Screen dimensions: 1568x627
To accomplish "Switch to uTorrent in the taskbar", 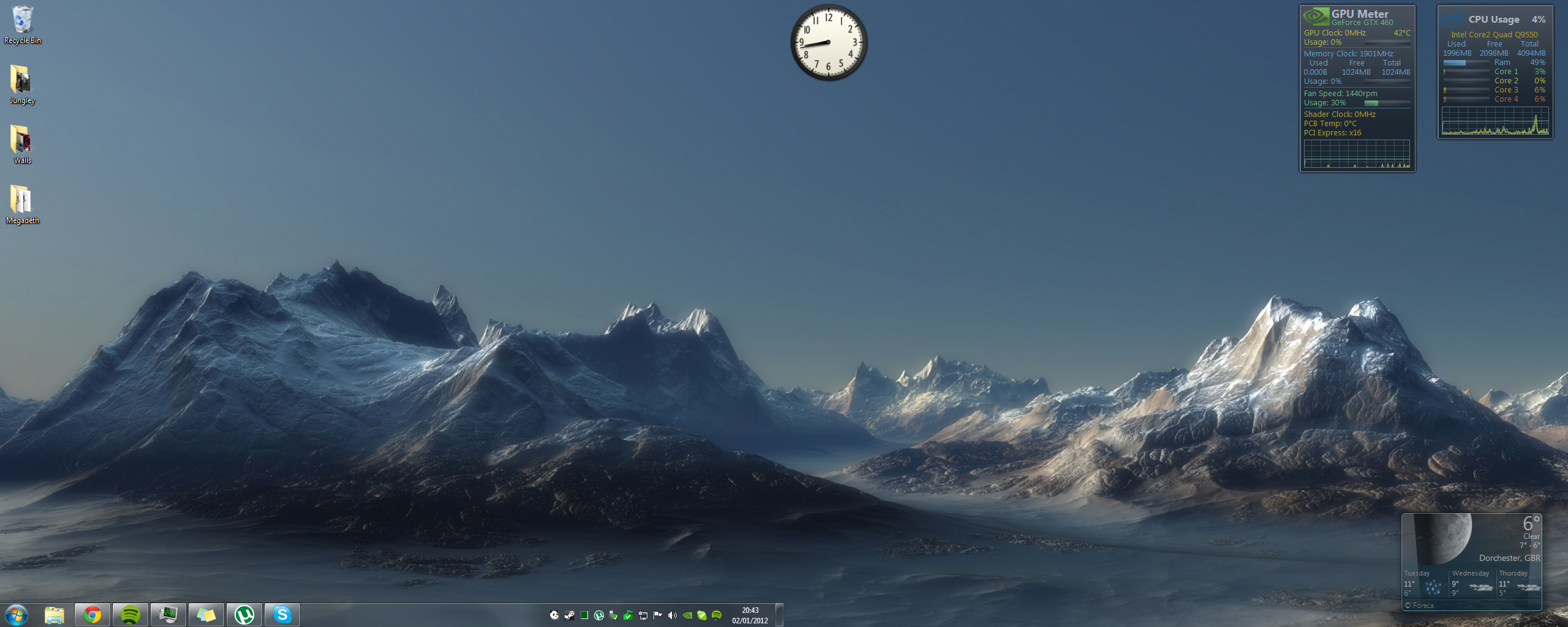I will coord(244,614).
